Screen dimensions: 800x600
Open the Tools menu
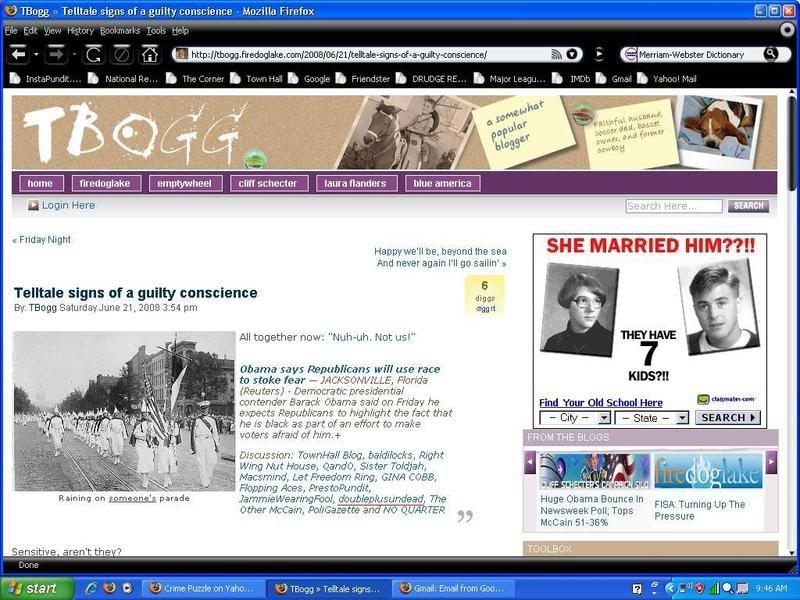point(156,31)
